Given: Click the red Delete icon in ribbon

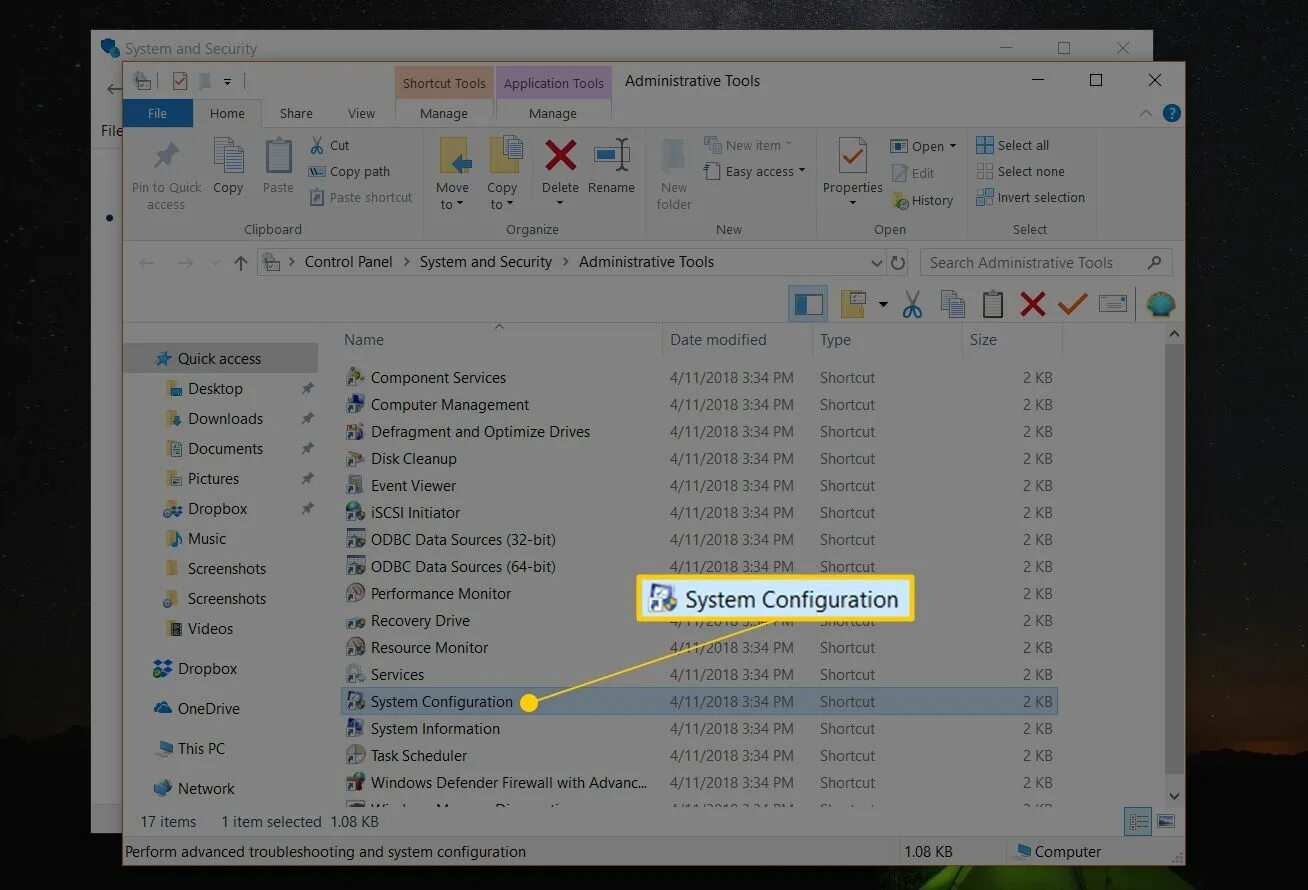Looking at the screenshot, I should 560,155.
